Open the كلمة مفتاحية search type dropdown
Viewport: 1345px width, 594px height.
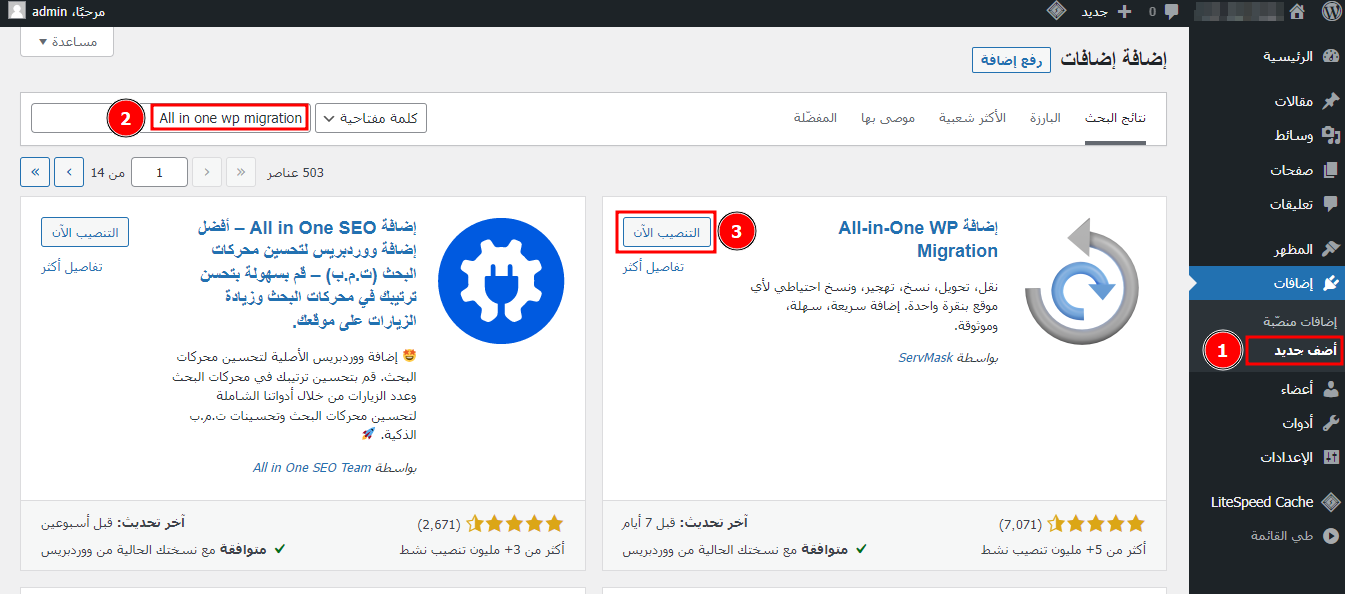click(x=371, y=118)
